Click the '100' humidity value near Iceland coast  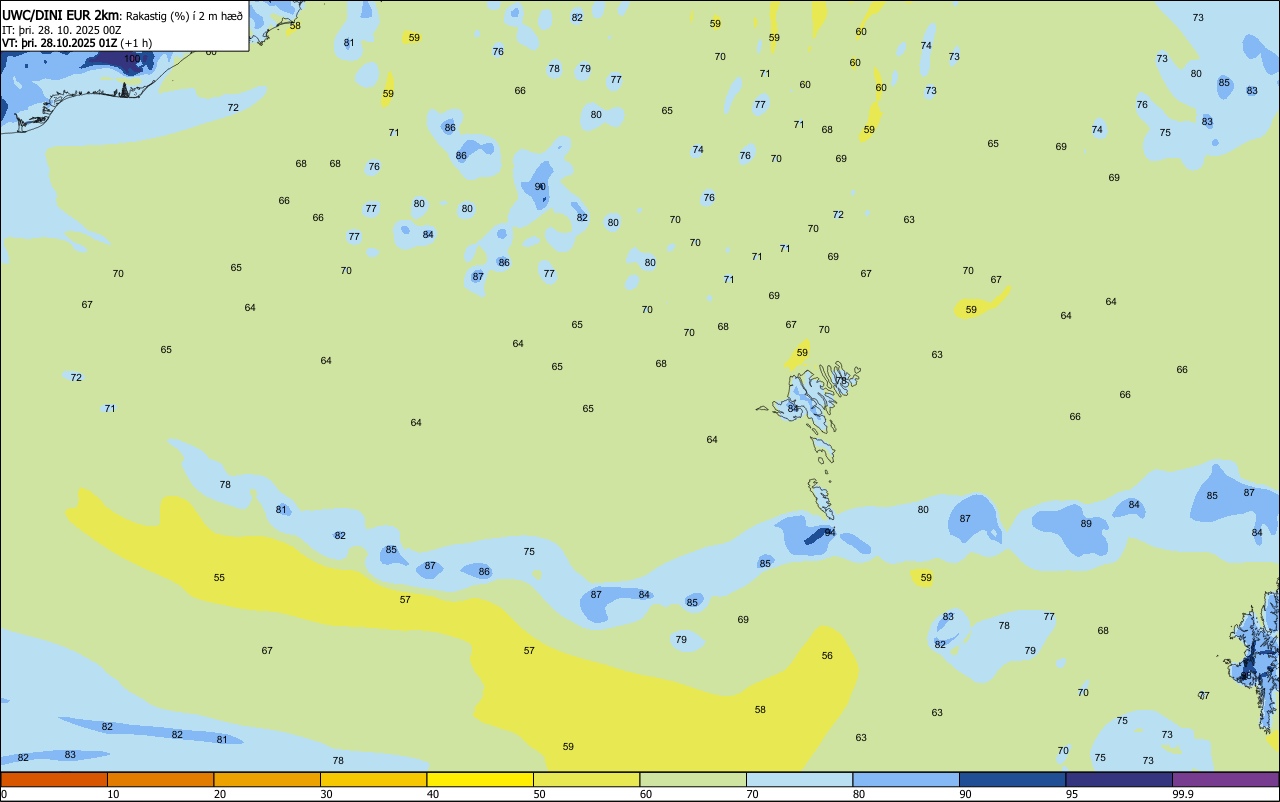132,59
